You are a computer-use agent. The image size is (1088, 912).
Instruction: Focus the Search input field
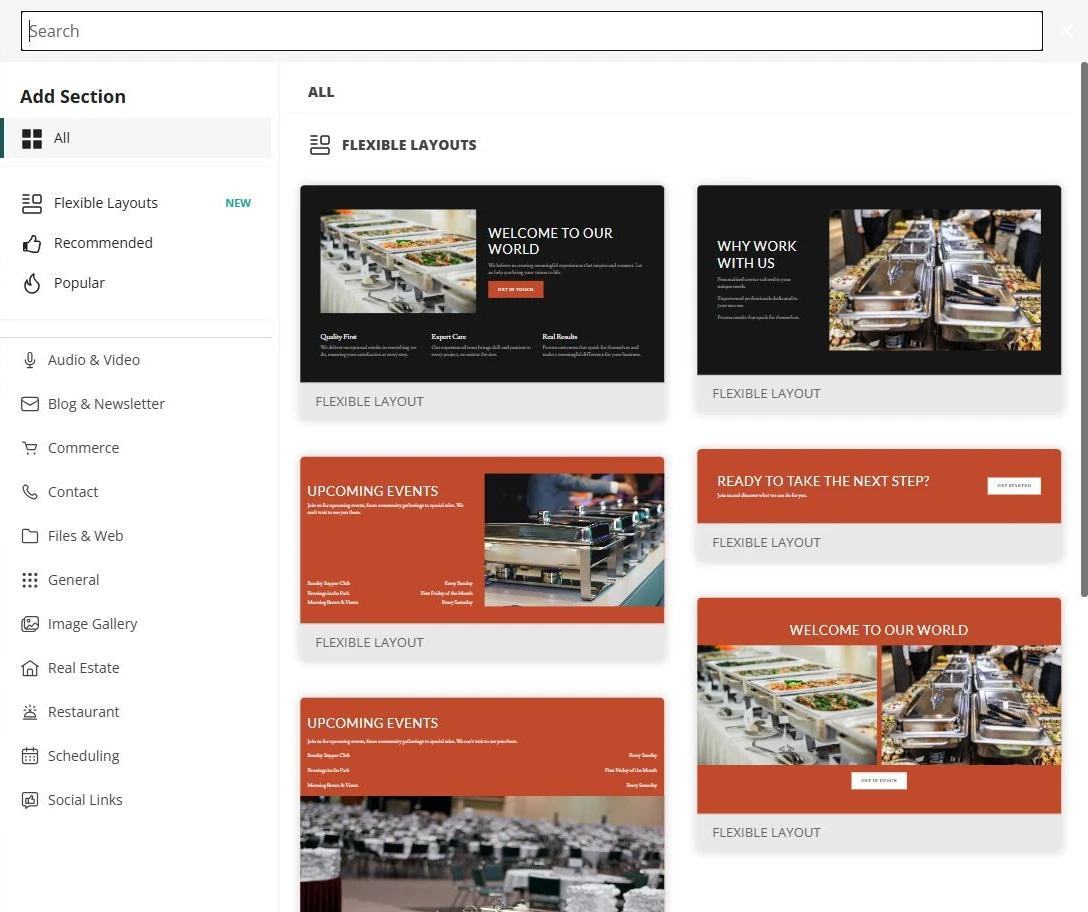[532, 31]
